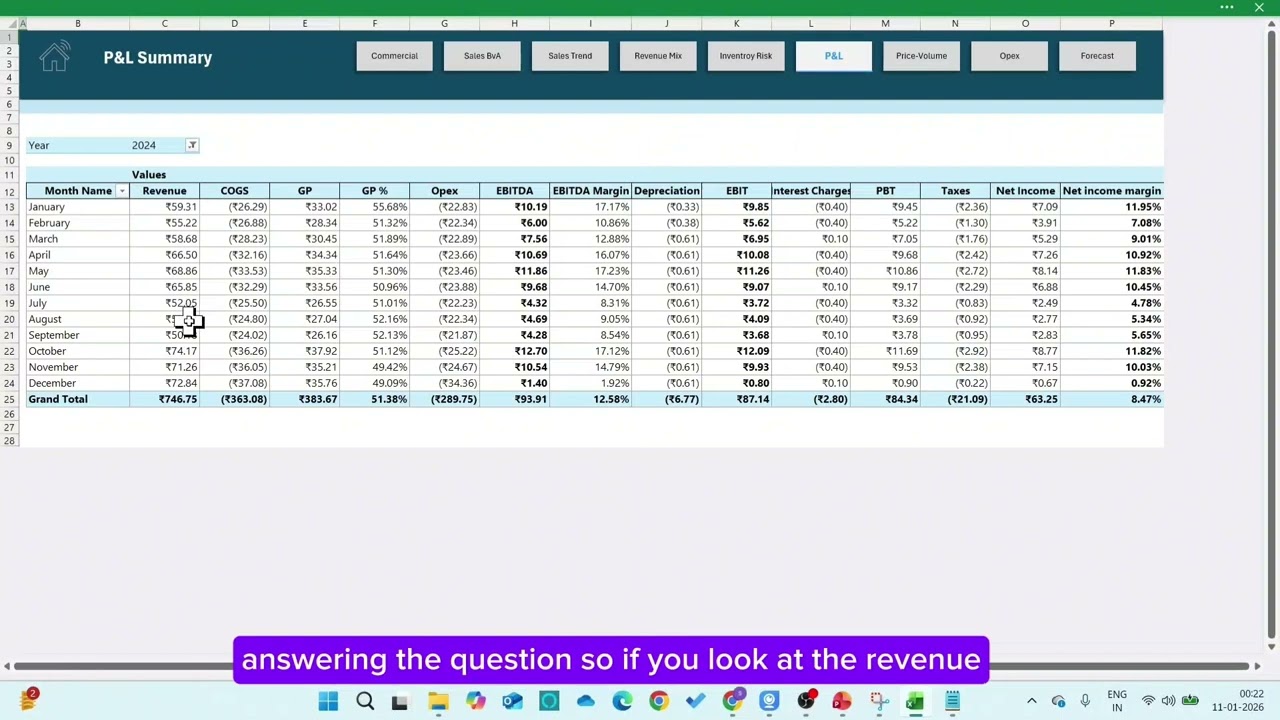Open the Forecast navigation button
The image size is (1280, 720).
1097,56
